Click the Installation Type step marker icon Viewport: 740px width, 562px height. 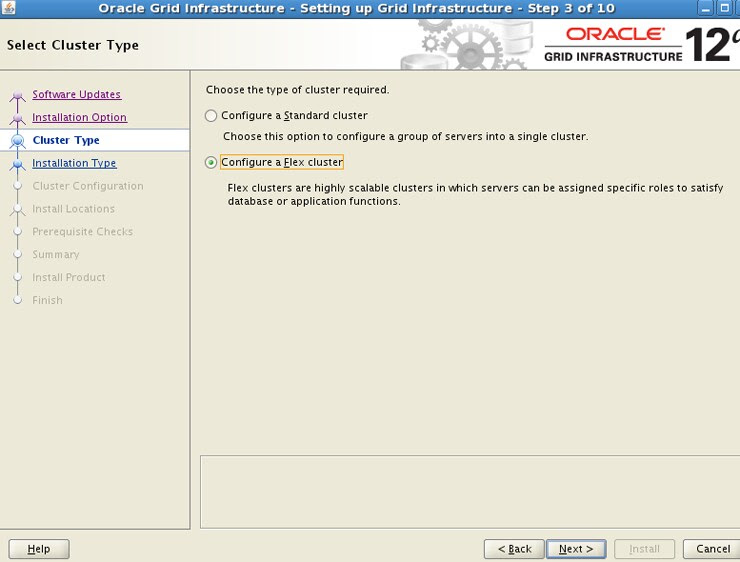point(17,164)
